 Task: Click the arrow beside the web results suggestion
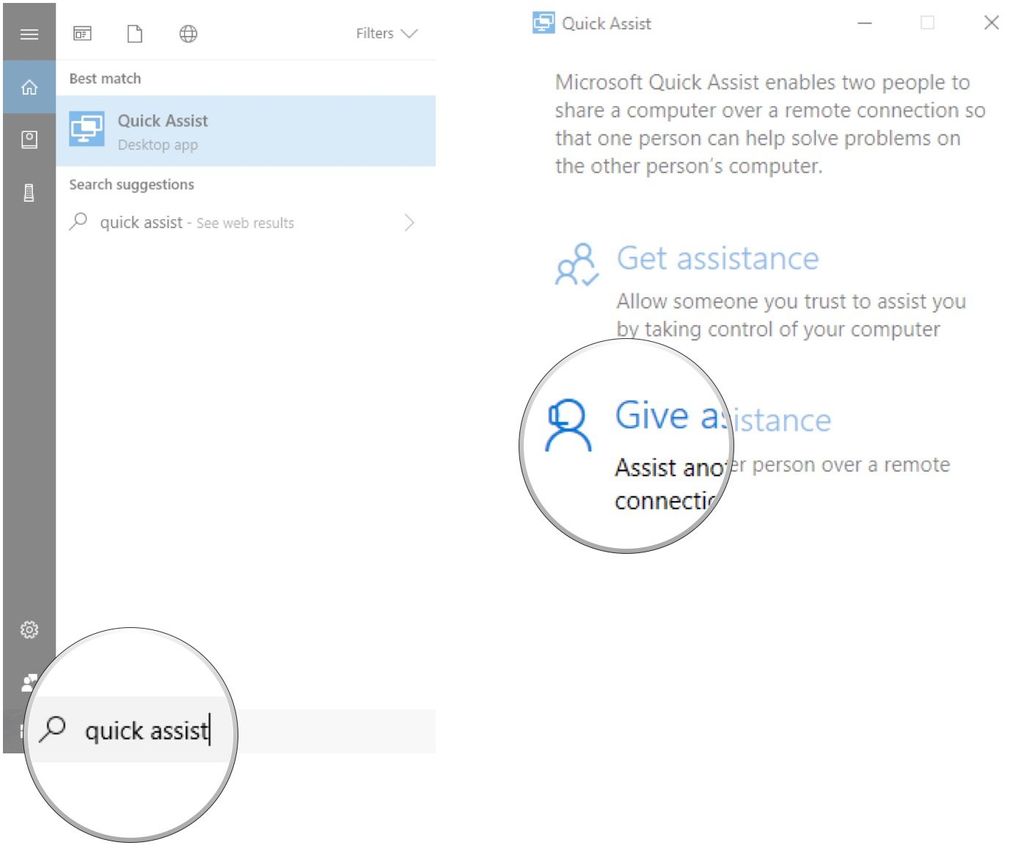409,222
